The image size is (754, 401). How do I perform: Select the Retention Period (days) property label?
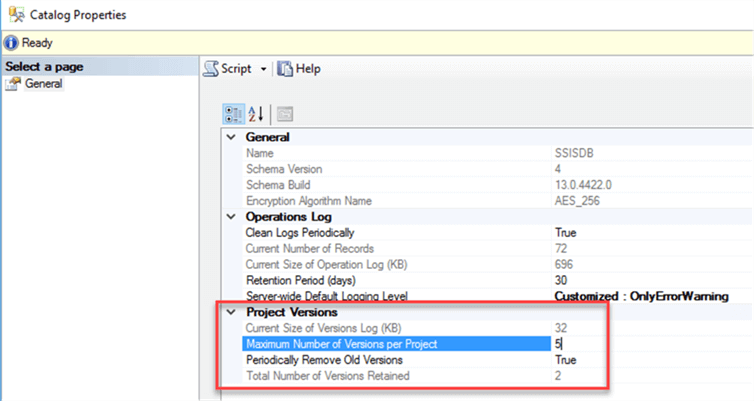tap(300, 280)
